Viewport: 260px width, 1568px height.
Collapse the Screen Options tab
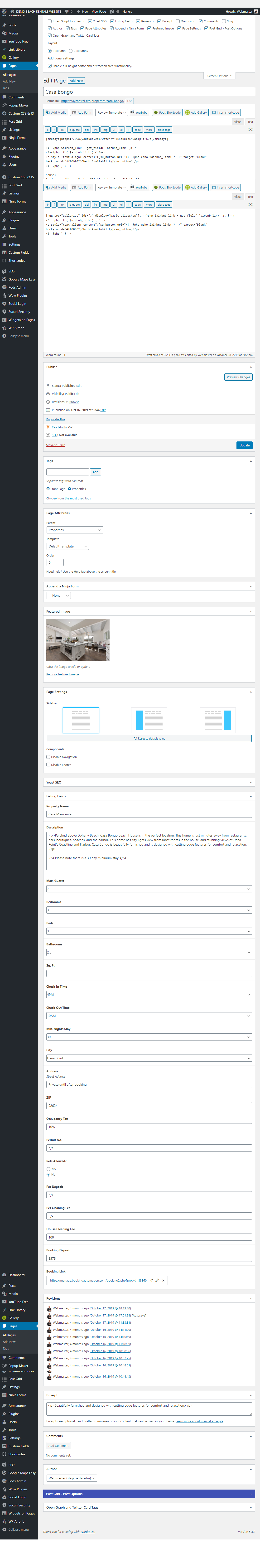click(219, 76)
